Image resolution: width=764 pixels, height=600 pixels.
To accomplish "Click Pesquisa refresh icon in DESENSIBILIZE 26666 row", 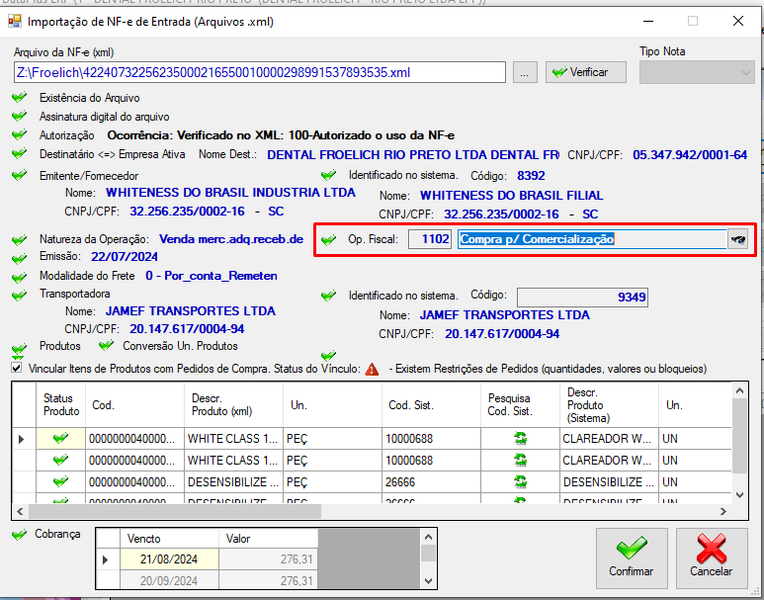I will point(520,482).
